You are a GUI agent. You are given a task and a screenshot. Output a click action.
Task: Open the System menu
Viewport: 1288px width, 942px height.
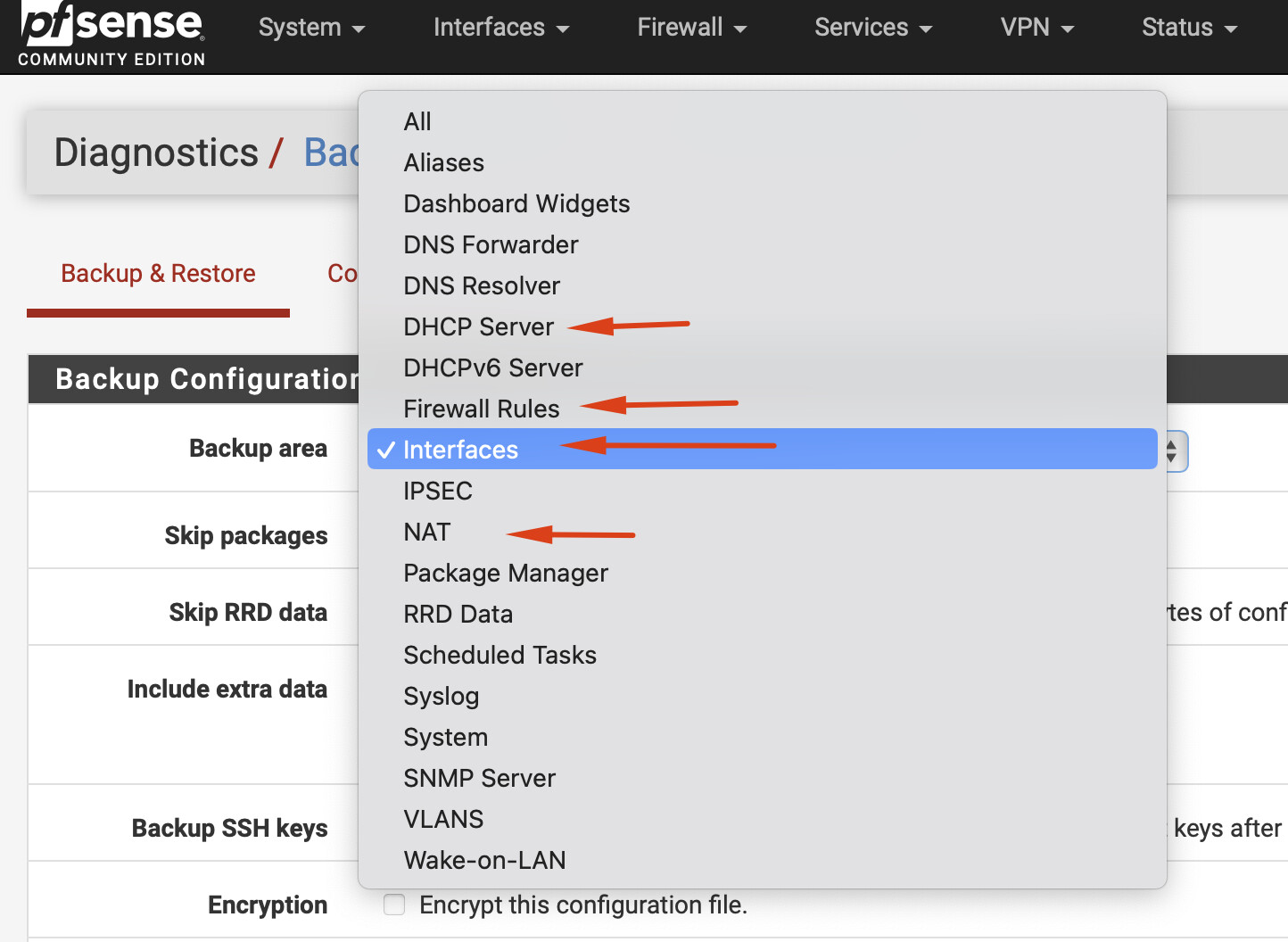311,28
